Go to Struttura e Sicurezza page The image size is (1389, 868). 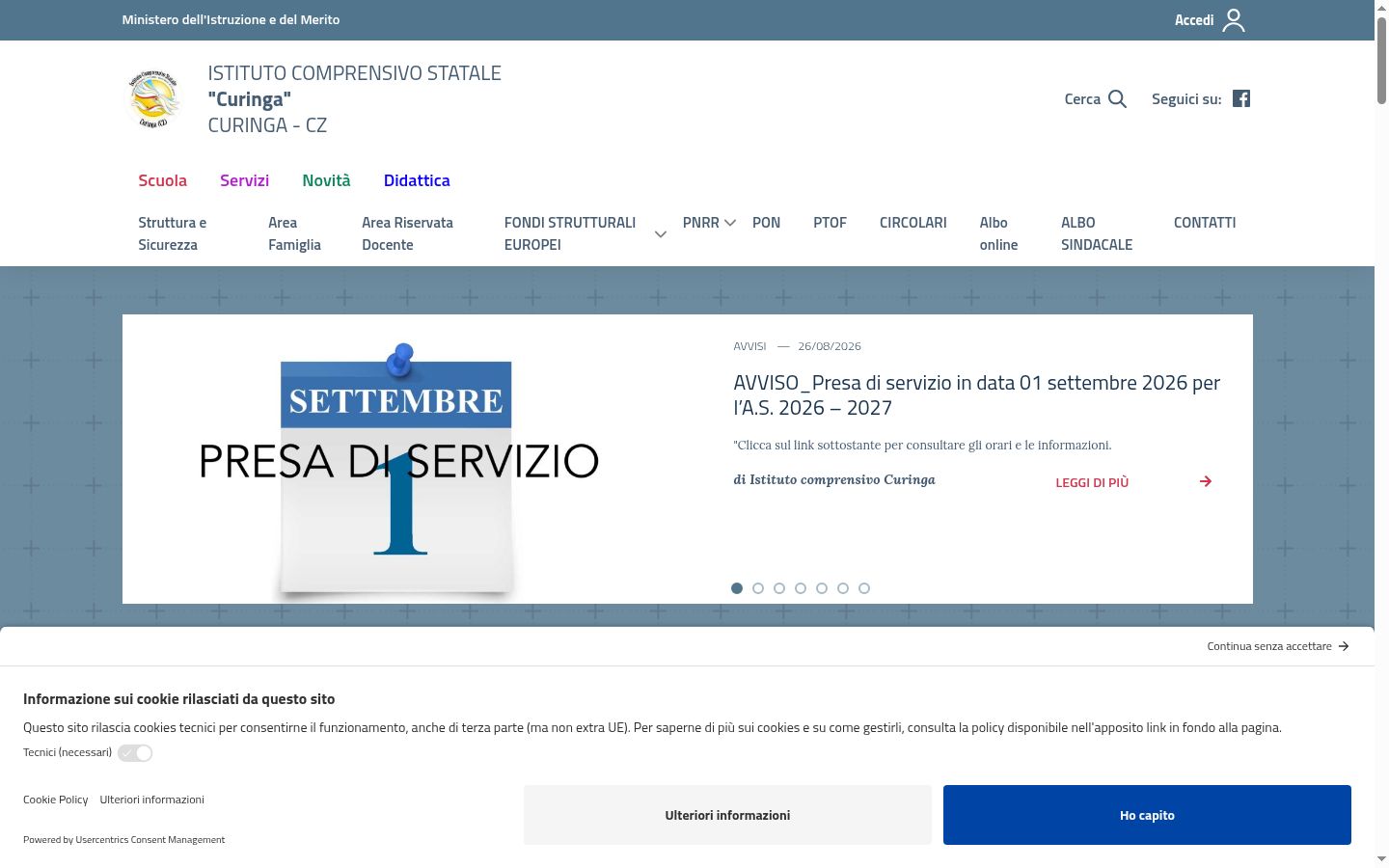[x=172, y=233]
